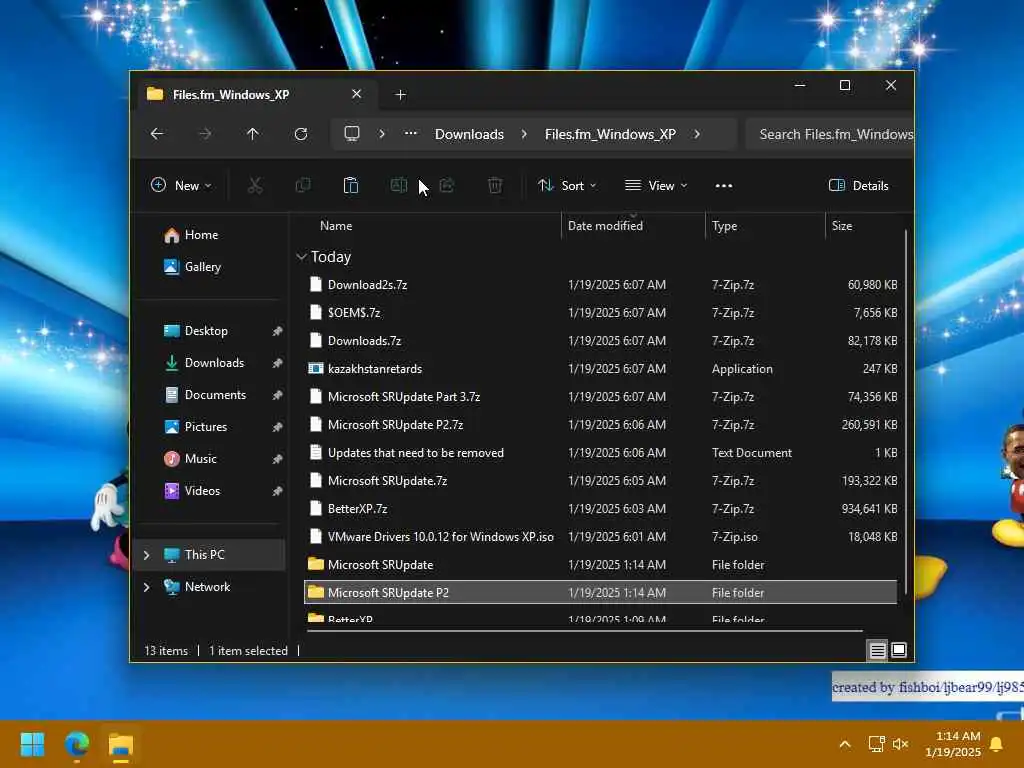Open the See more three-dots menu

click(x=724, y=185)
